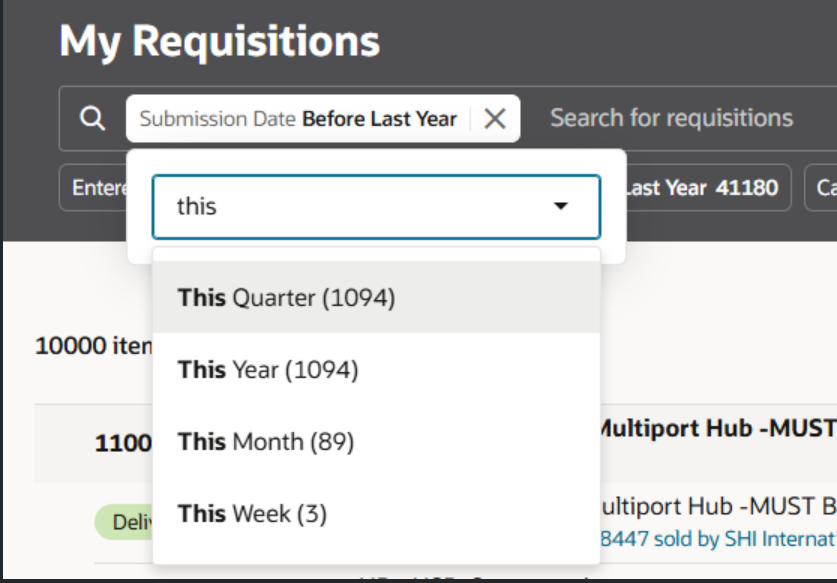This screenshot has width=837, height=583.
Task: Choose This Year (1094) from the list
Action: (376, 369)
